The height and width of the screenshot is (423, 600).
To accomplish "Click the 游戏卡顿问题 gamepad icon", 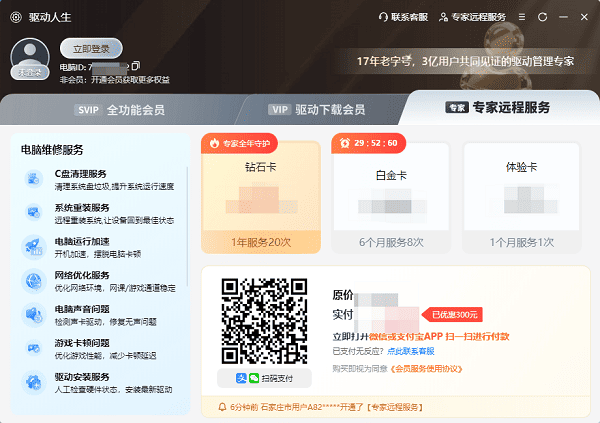I will [x=34, y=348].
